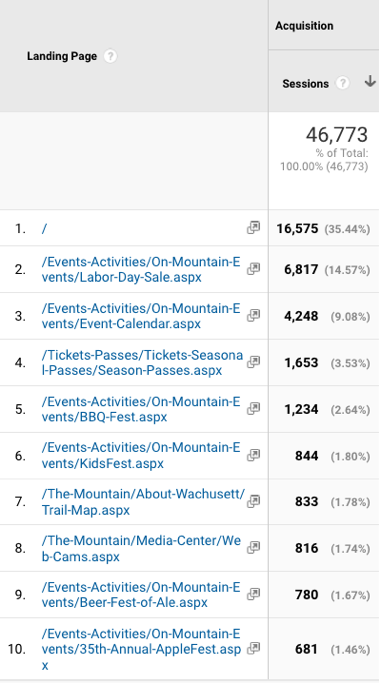Select the Sessions column header
The image size is (379, 683).
click(305, 83)
